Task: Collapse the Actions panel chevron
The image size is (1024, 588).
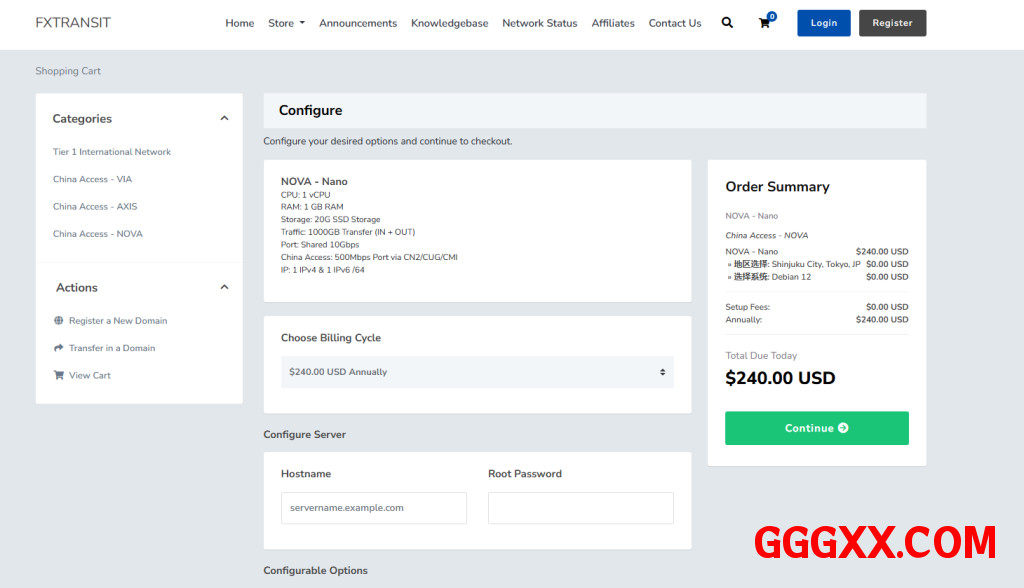Action: coord(224,287)
